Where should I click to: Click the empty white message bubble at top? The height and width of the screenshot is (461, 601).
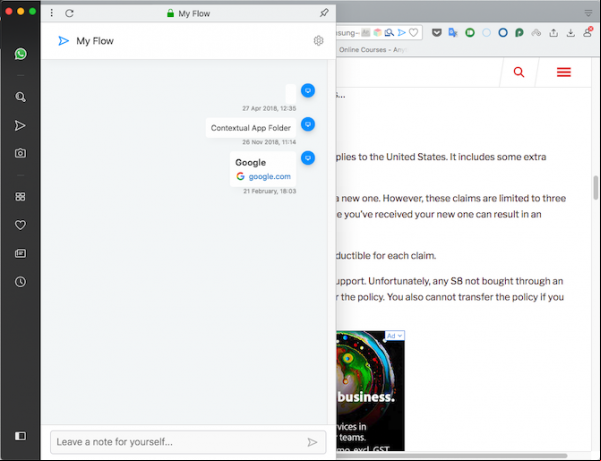pos(291,94)
